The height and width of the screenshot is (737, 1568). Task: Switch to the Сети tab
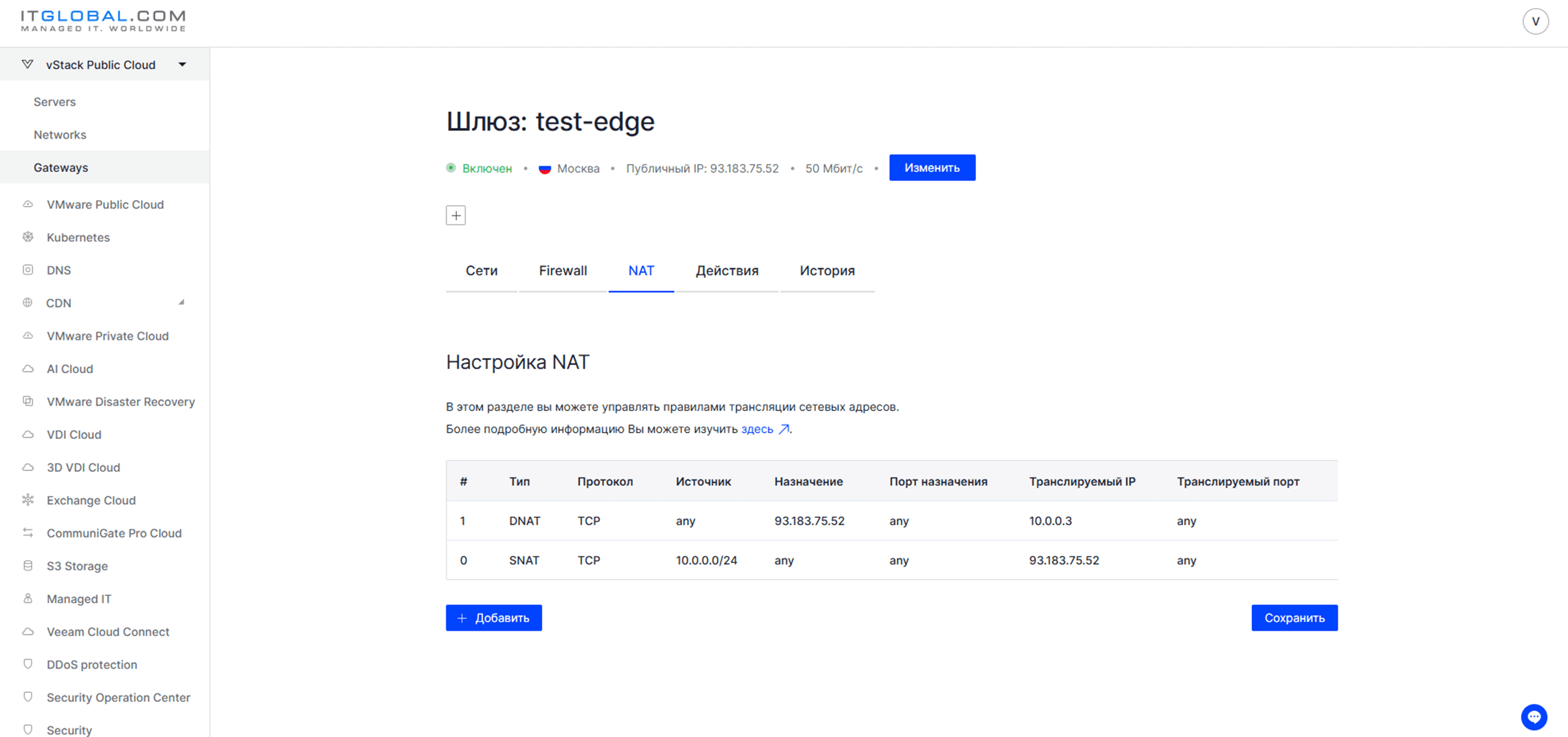[481, 271]
